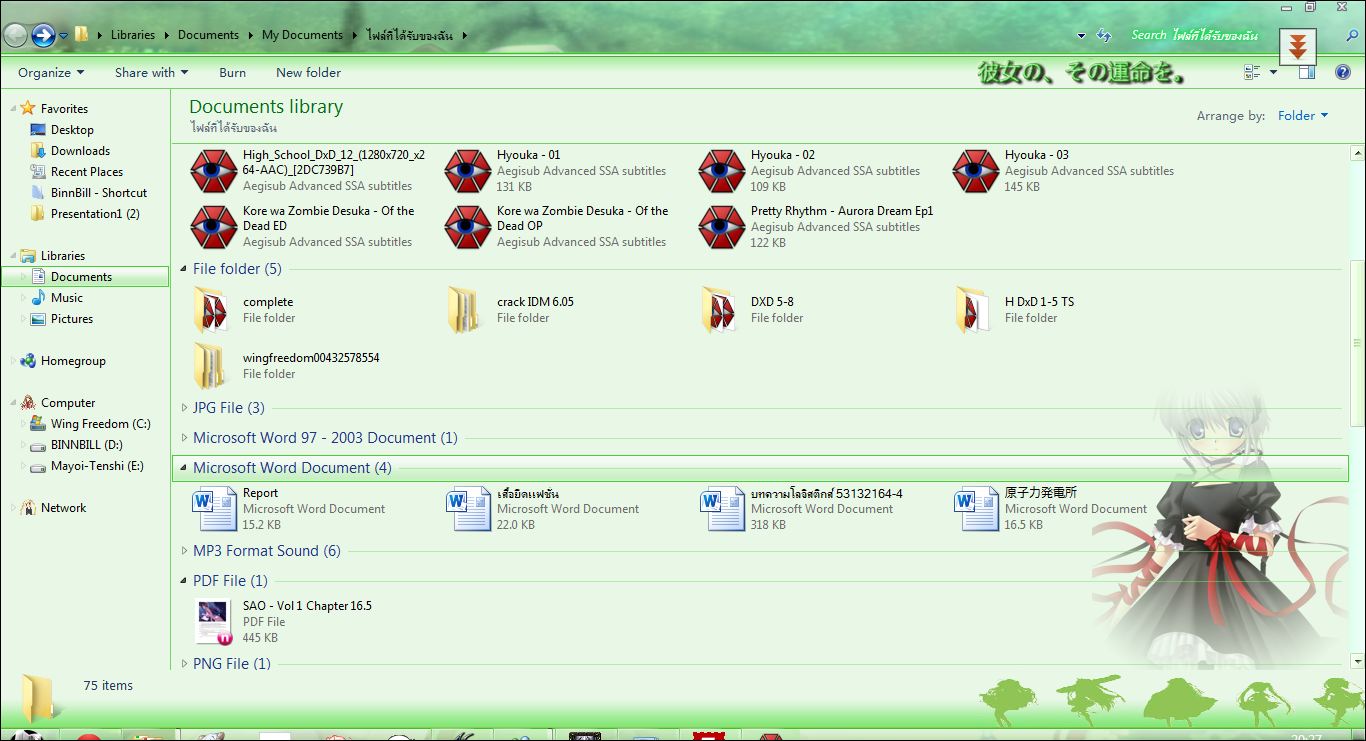The image size is (1366, 741).
Task: Click the Forward navigation arrow button
Action: click(43, 36)
